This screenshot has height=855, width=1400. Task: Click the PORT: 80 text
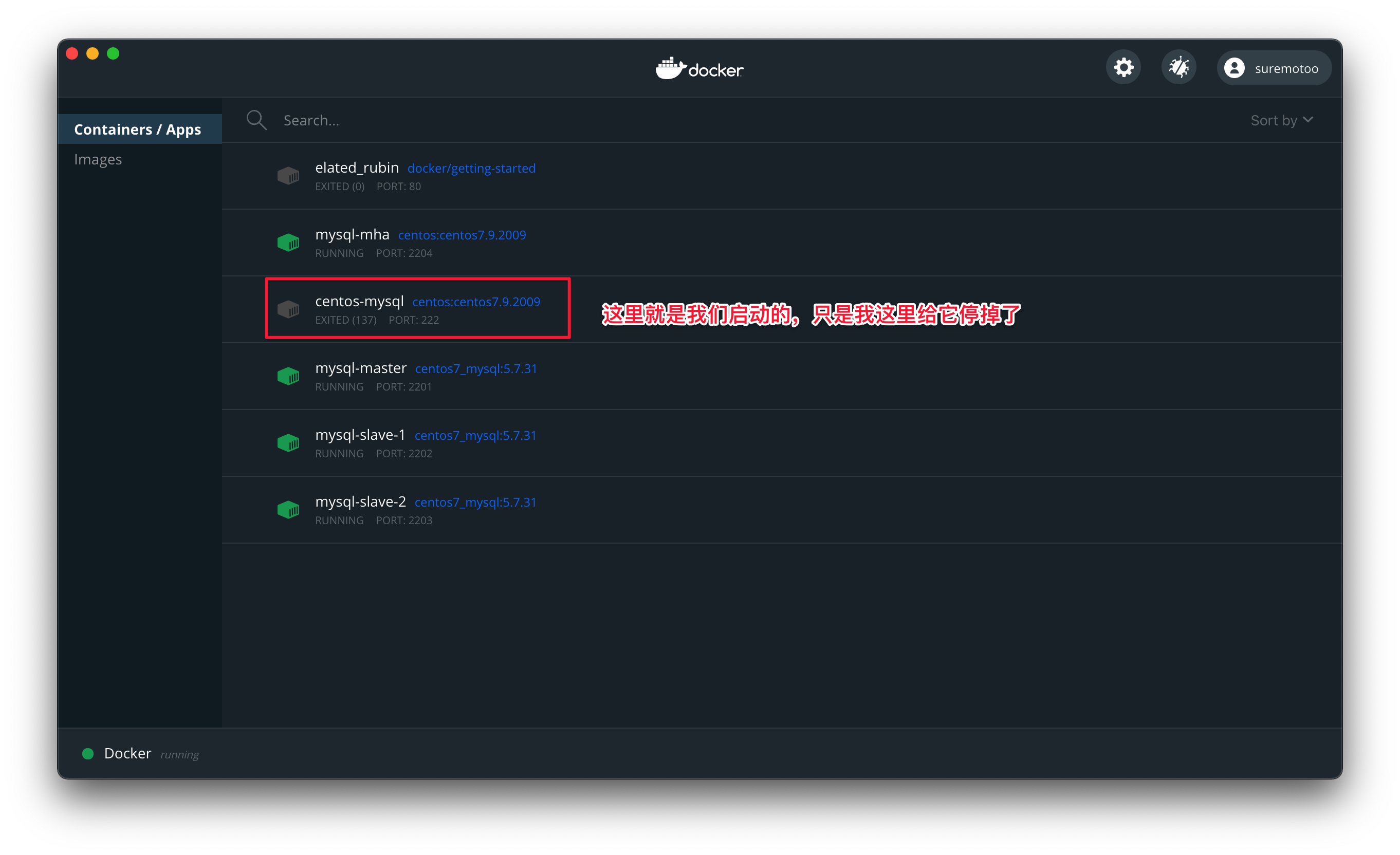tap(399, 187)
